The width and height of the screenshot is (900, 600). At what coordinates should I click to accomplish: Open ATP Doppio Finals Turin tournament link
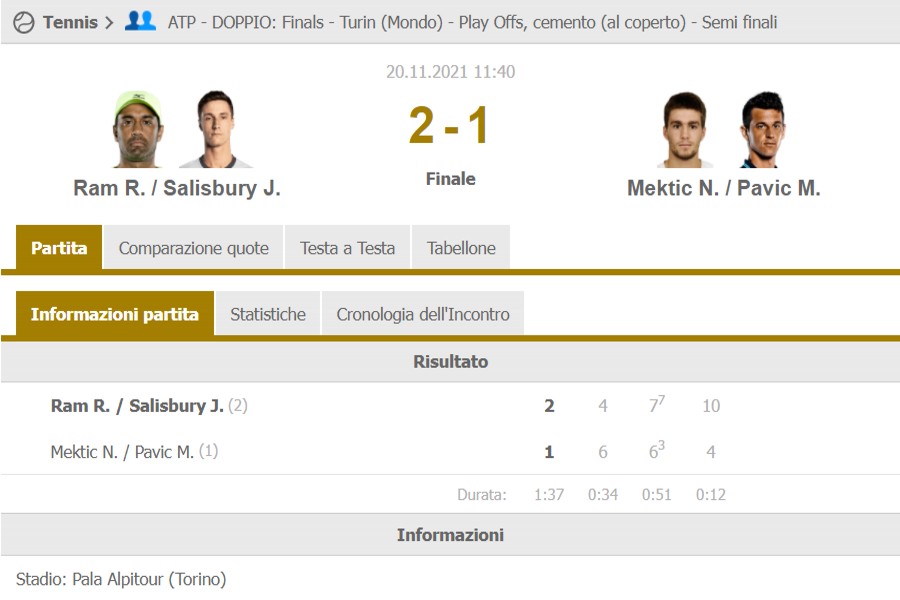click(472, 22)
